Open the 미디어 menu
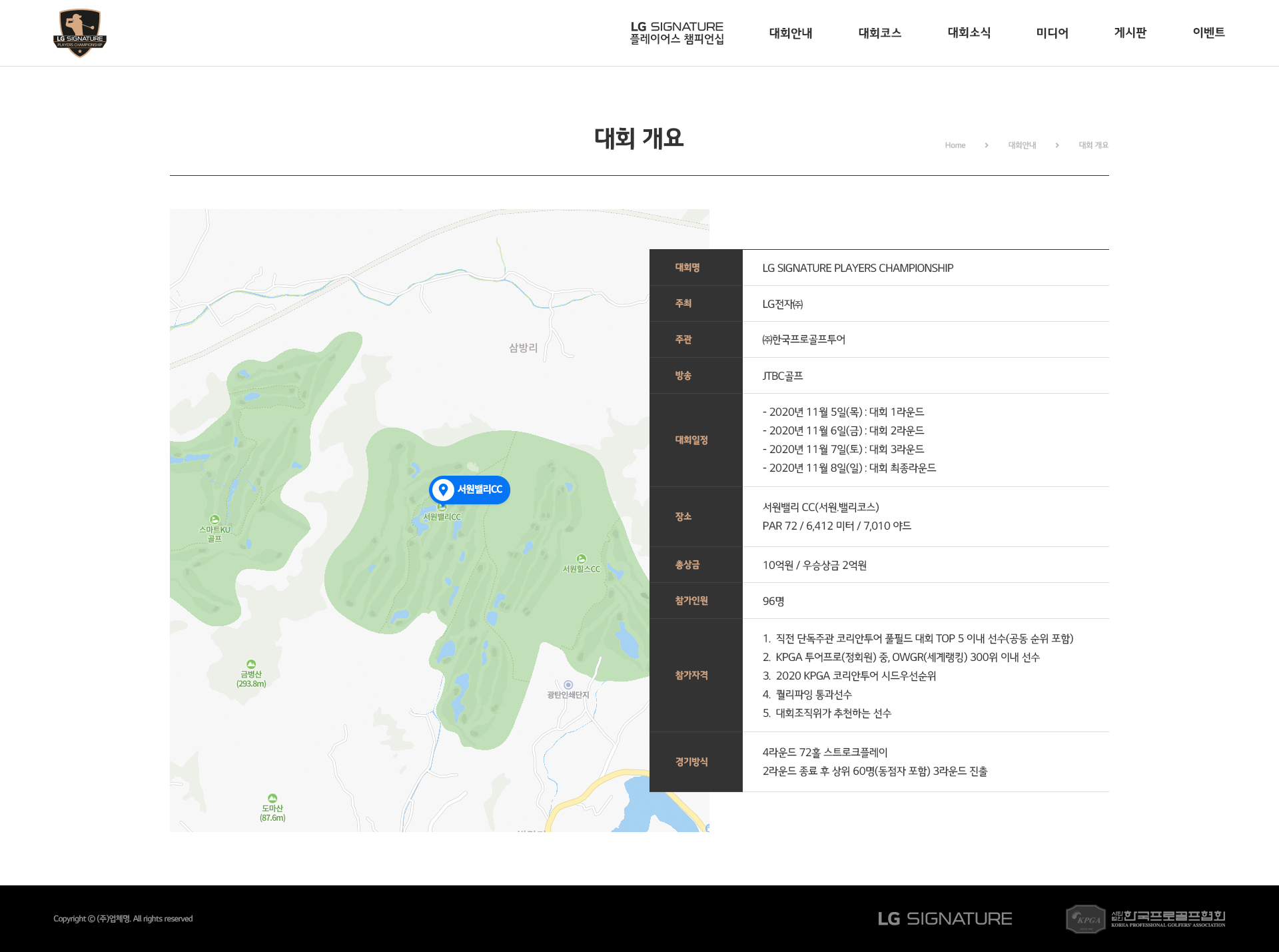Image resolution: width=1279 pixels, height=952 pixels. tap(1053, 33)
